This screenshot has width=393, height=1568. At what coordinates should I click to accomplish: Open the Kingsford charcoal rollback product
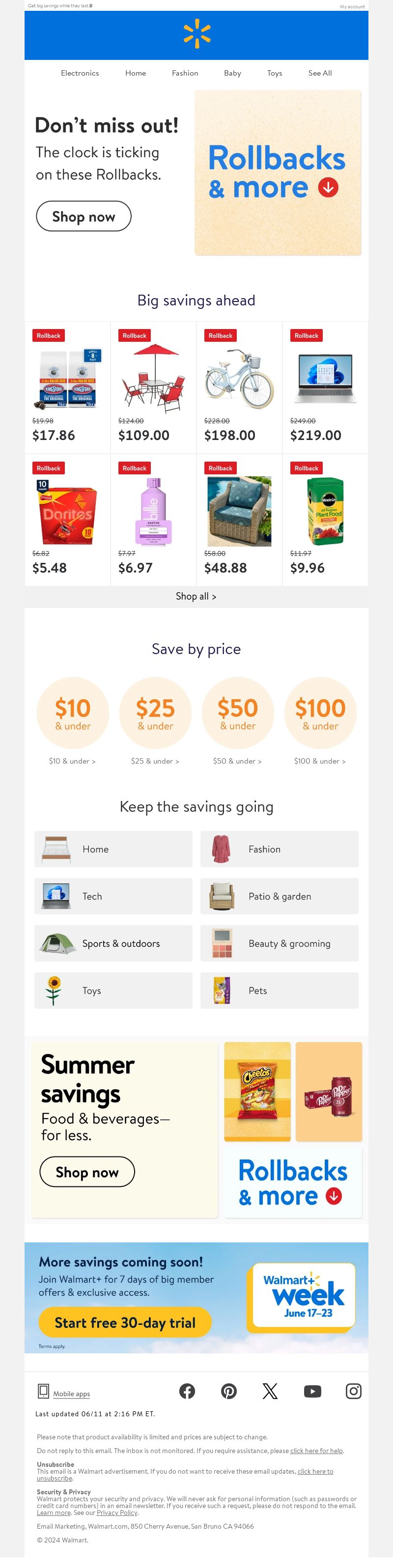(68, 387)
